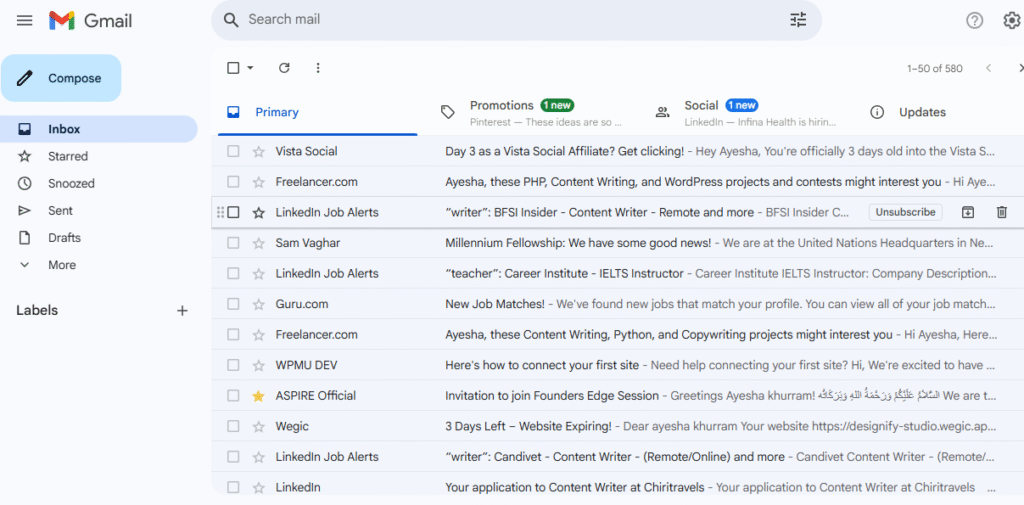Screen dimensions: 1024x505
Task: Select the Sam Vaghar email checkbox
Action: (233, 243)
